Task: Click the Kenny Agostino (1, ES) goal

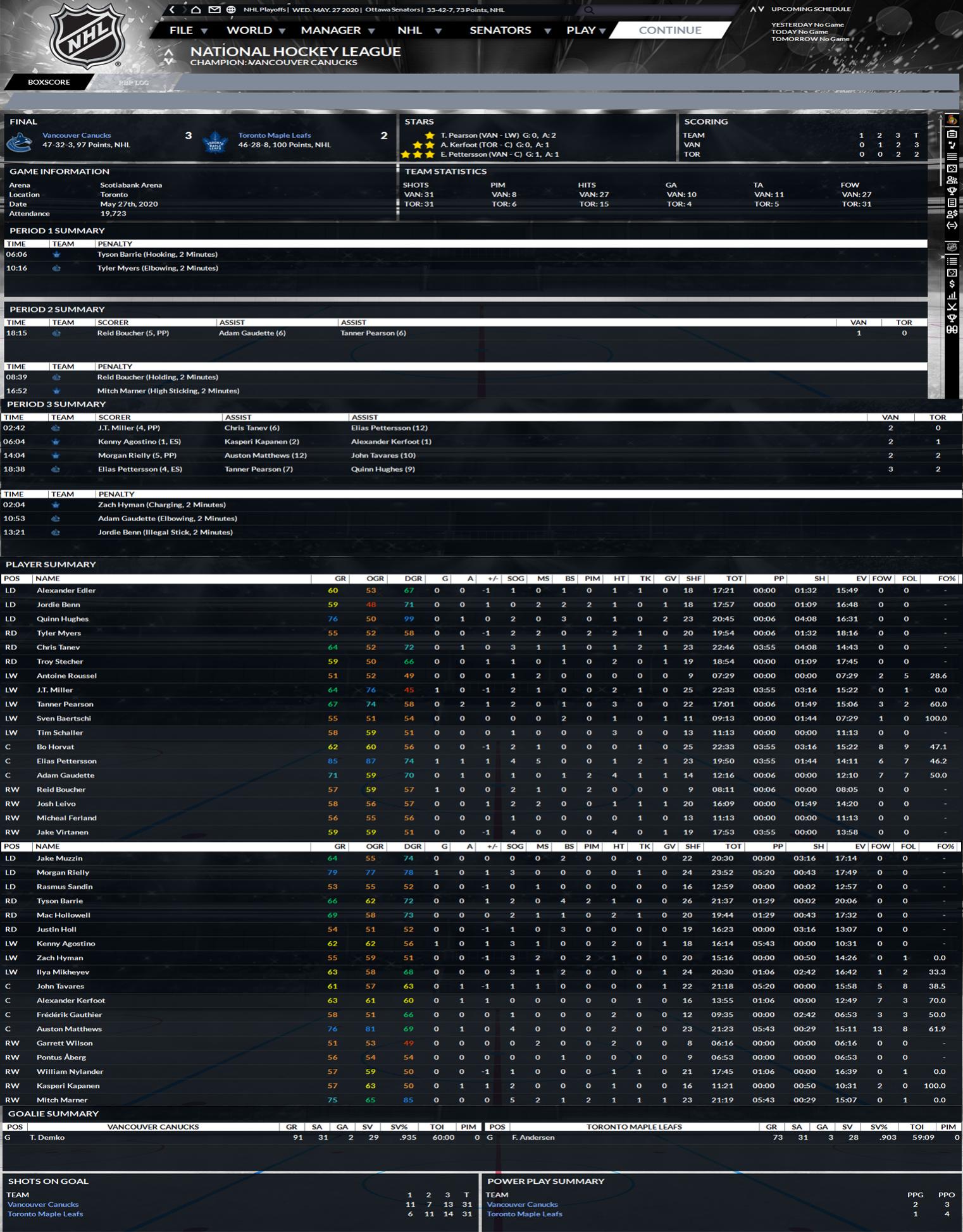Action: 139,442
